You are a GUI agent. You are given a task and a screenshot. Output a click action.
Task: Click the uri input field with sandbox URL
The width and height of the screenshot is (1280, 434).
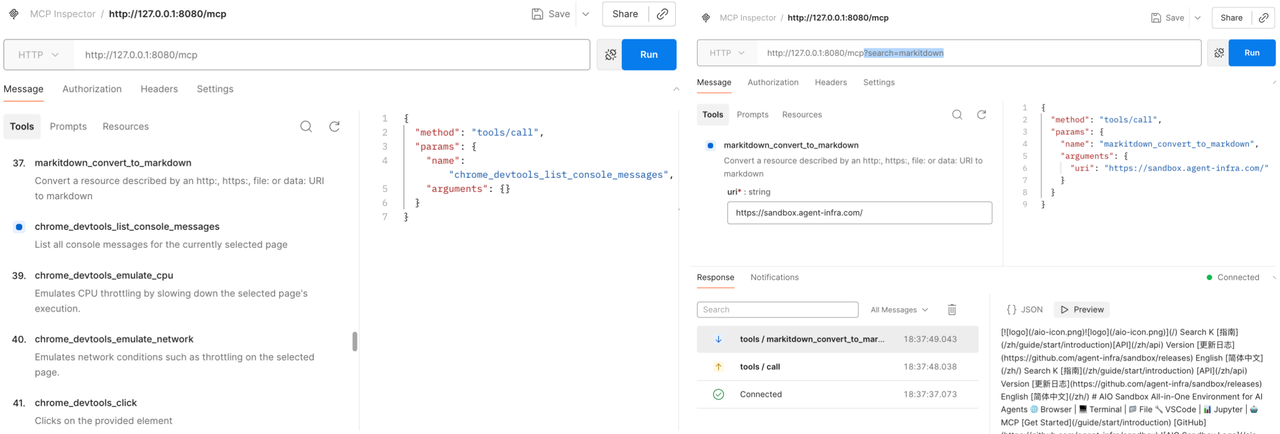point(859,213)
